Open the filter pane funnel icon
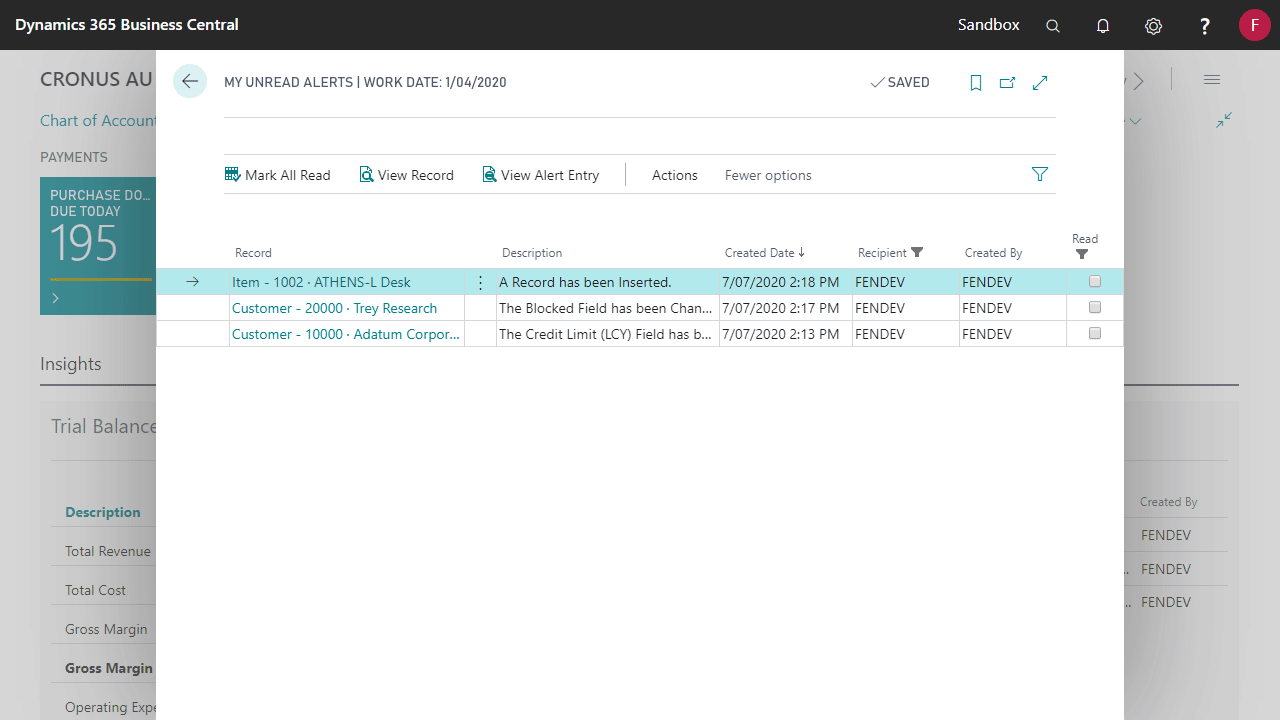 tap(1040, 175)
